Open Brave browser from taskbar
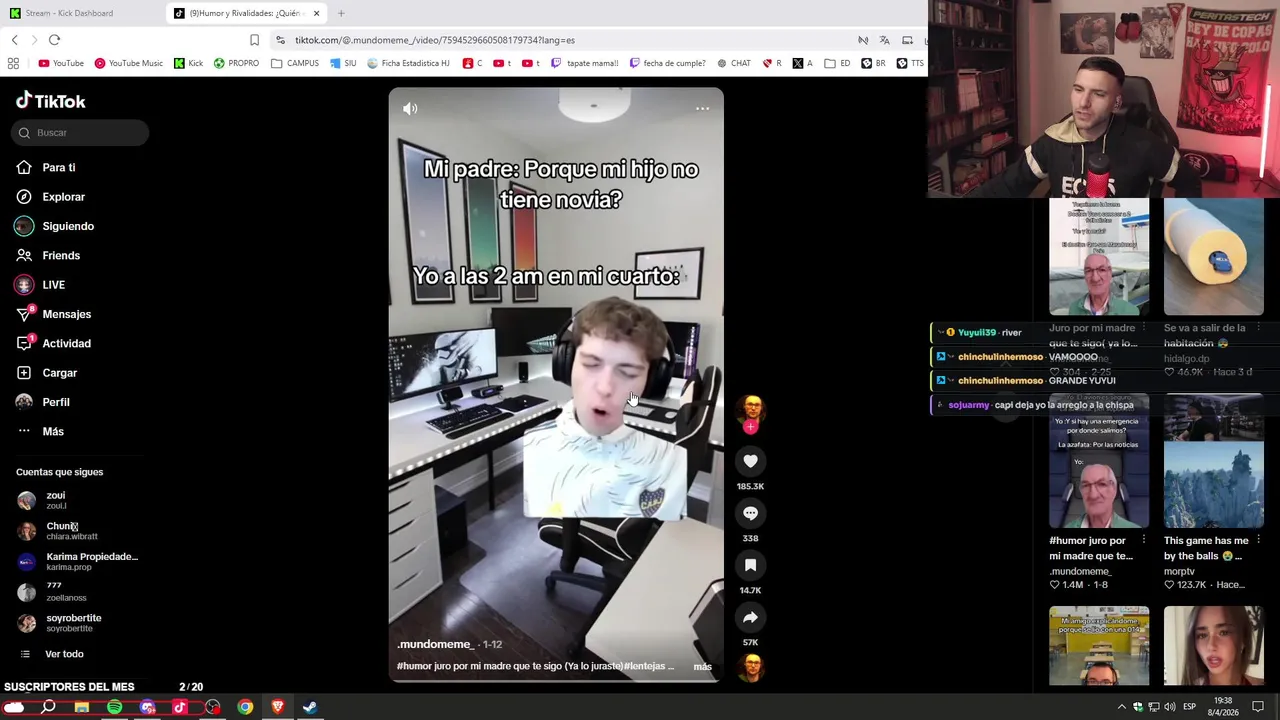Viewport: 1280px width, 720px height. click(x=278, y=707)
